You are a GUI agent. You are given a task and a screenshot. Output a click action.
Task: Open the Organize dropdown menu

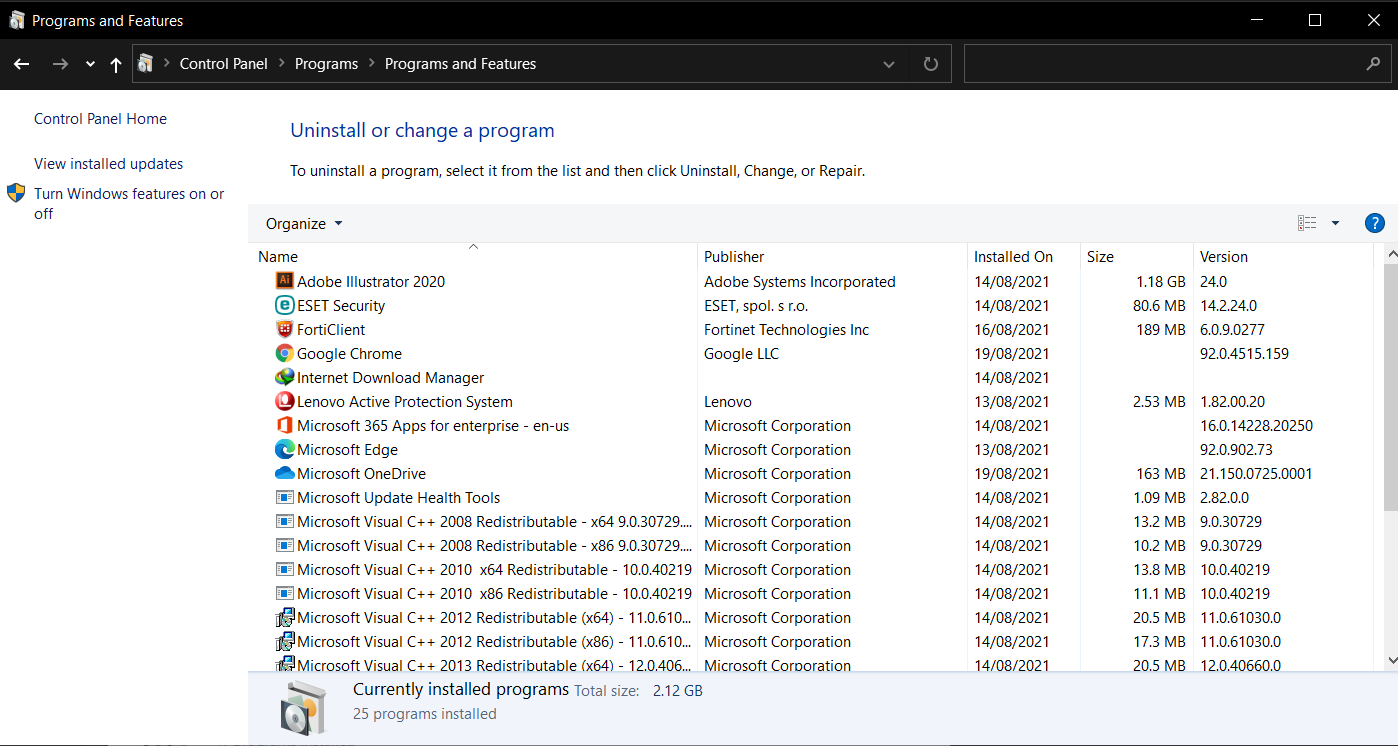(304, 223)
